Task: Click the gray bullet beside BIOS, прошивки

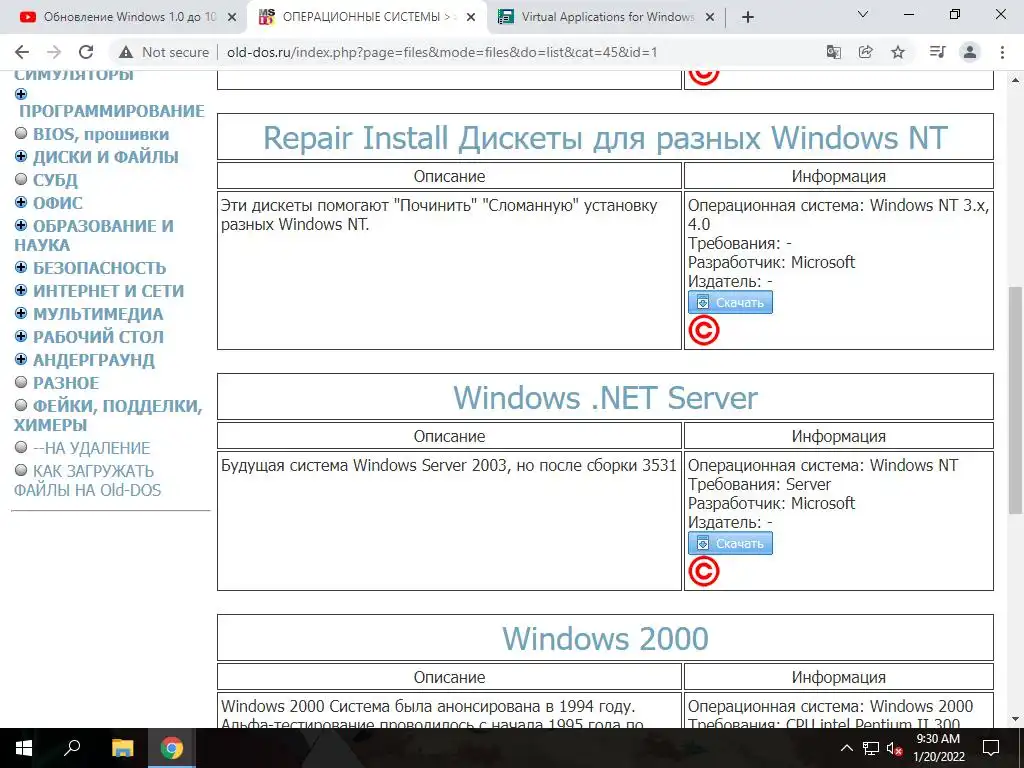Action: tap(21, 133)
